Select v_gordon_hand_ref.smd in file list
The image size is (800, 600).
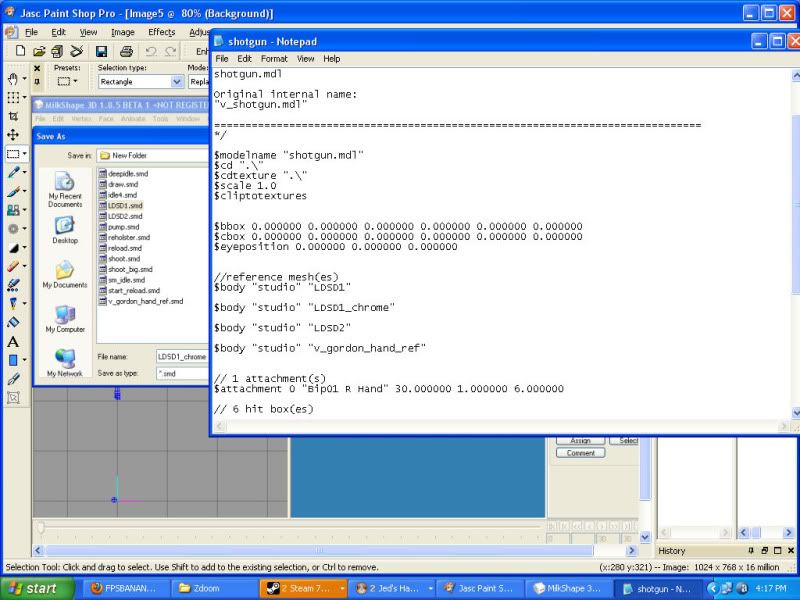[x=141, y=301]
